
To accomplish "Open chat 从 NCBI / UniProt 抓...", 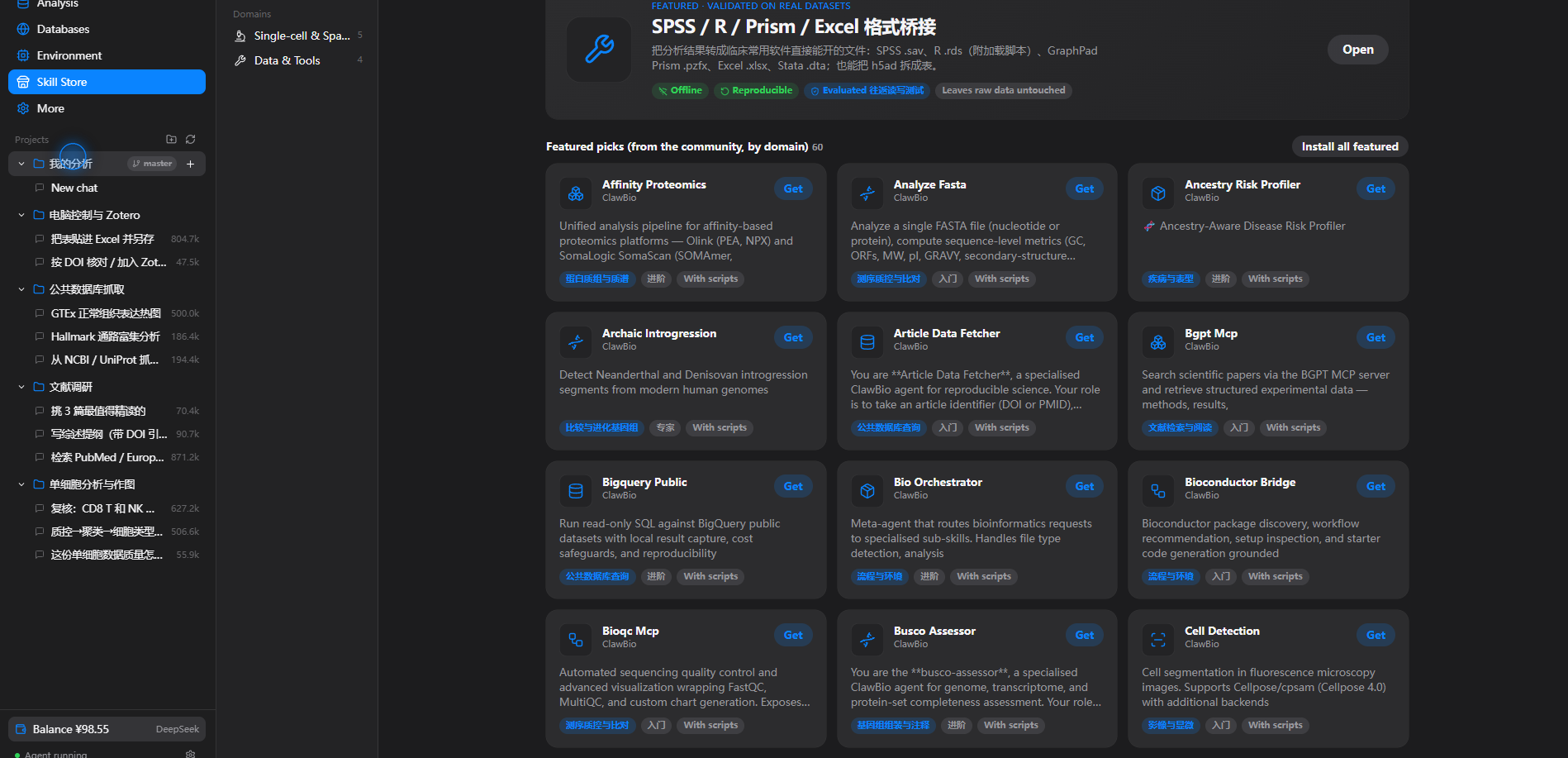I will [x=116, y=360].
